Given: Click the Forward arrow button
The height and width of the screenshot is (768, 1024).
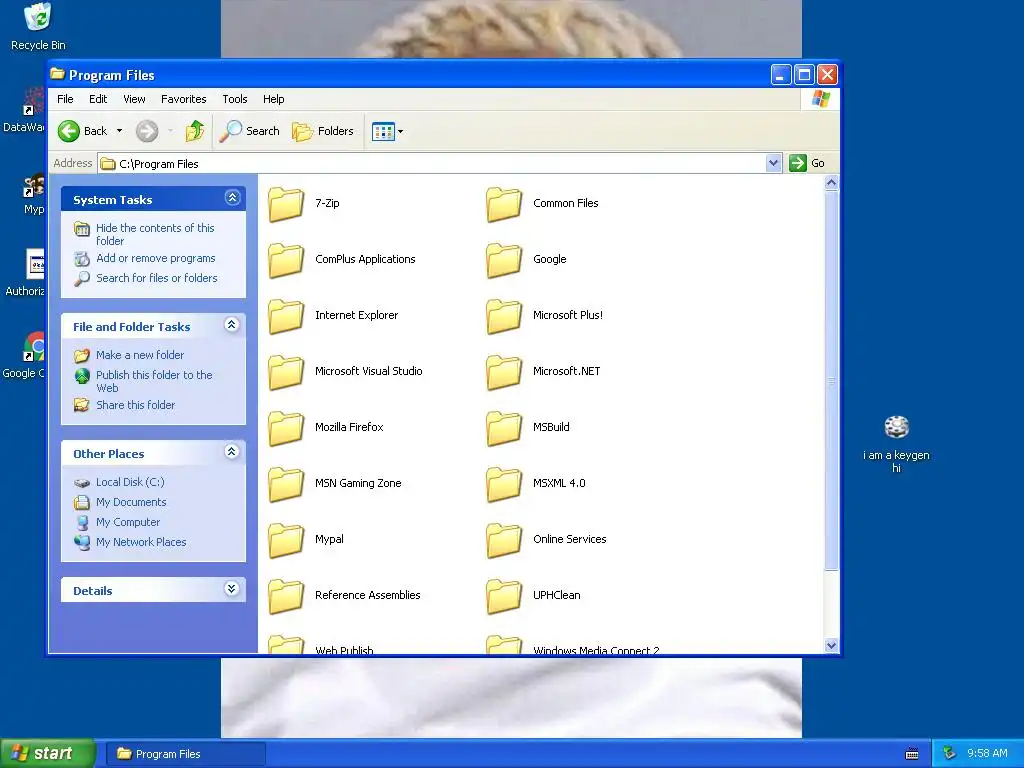Looking at the screenshot, I should (x=147, y=131).
